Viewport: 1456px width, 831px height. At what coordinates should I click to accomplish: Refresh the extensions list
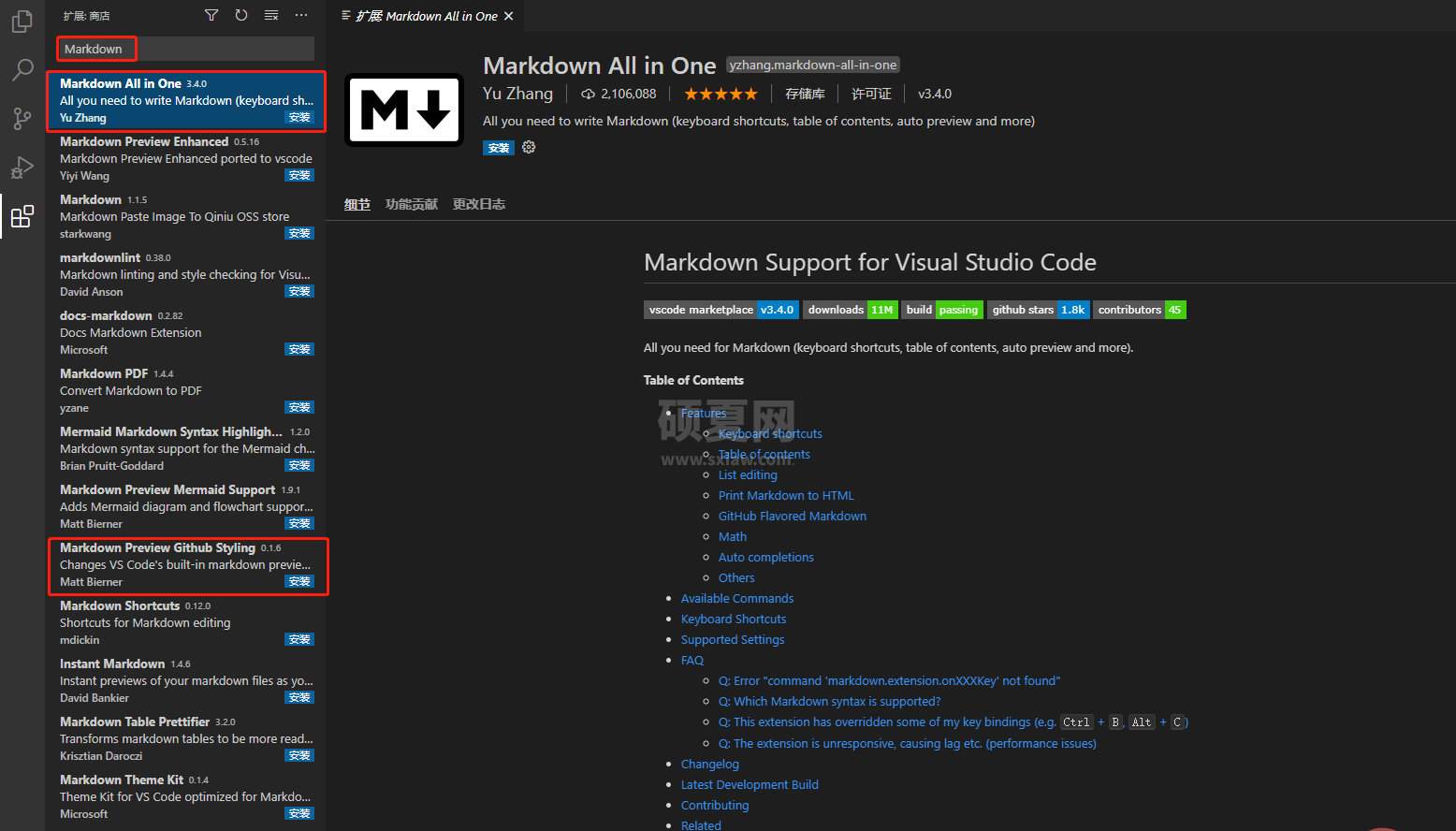[x=241, y=15]
